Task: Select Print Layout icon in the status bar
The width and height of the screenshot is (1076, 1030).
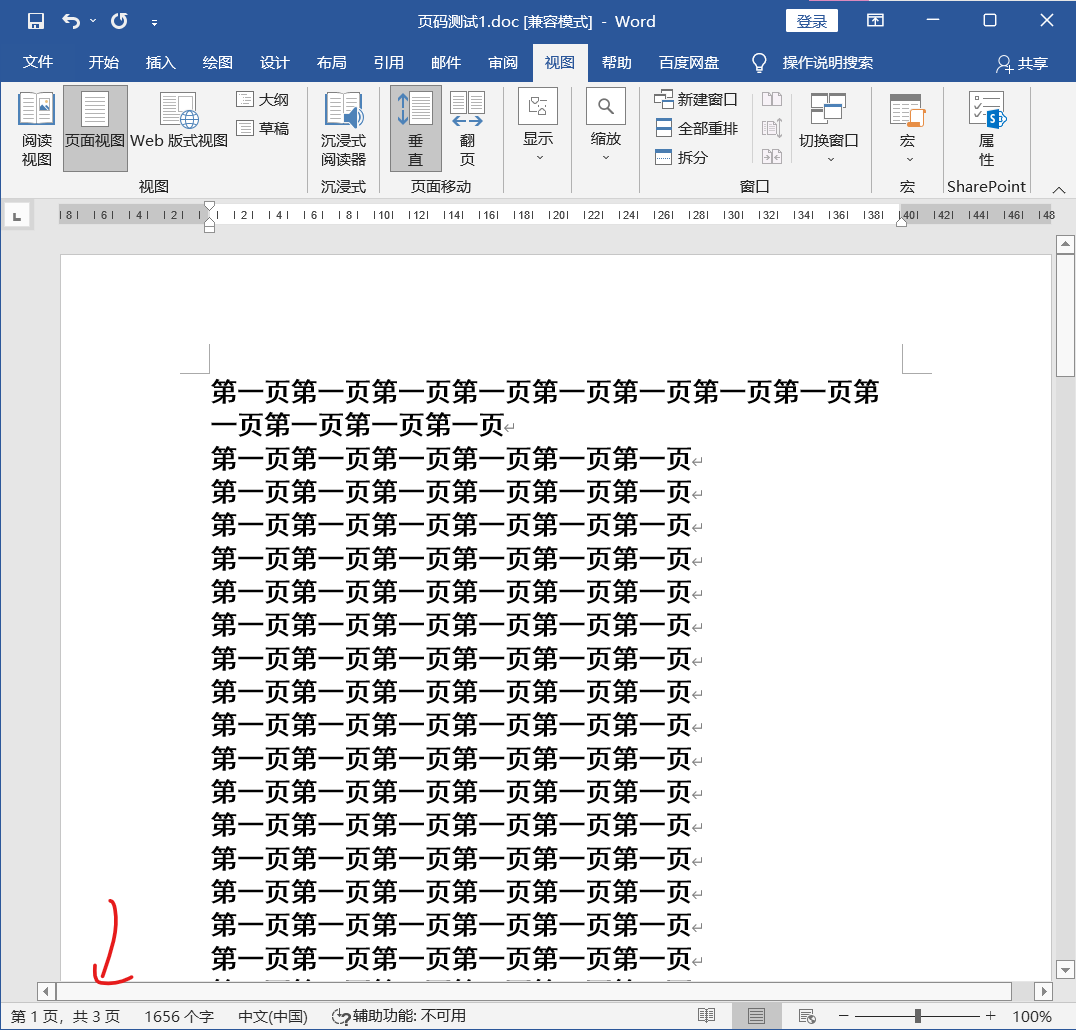Action: pyautogui.click(x=756, y=1016)
